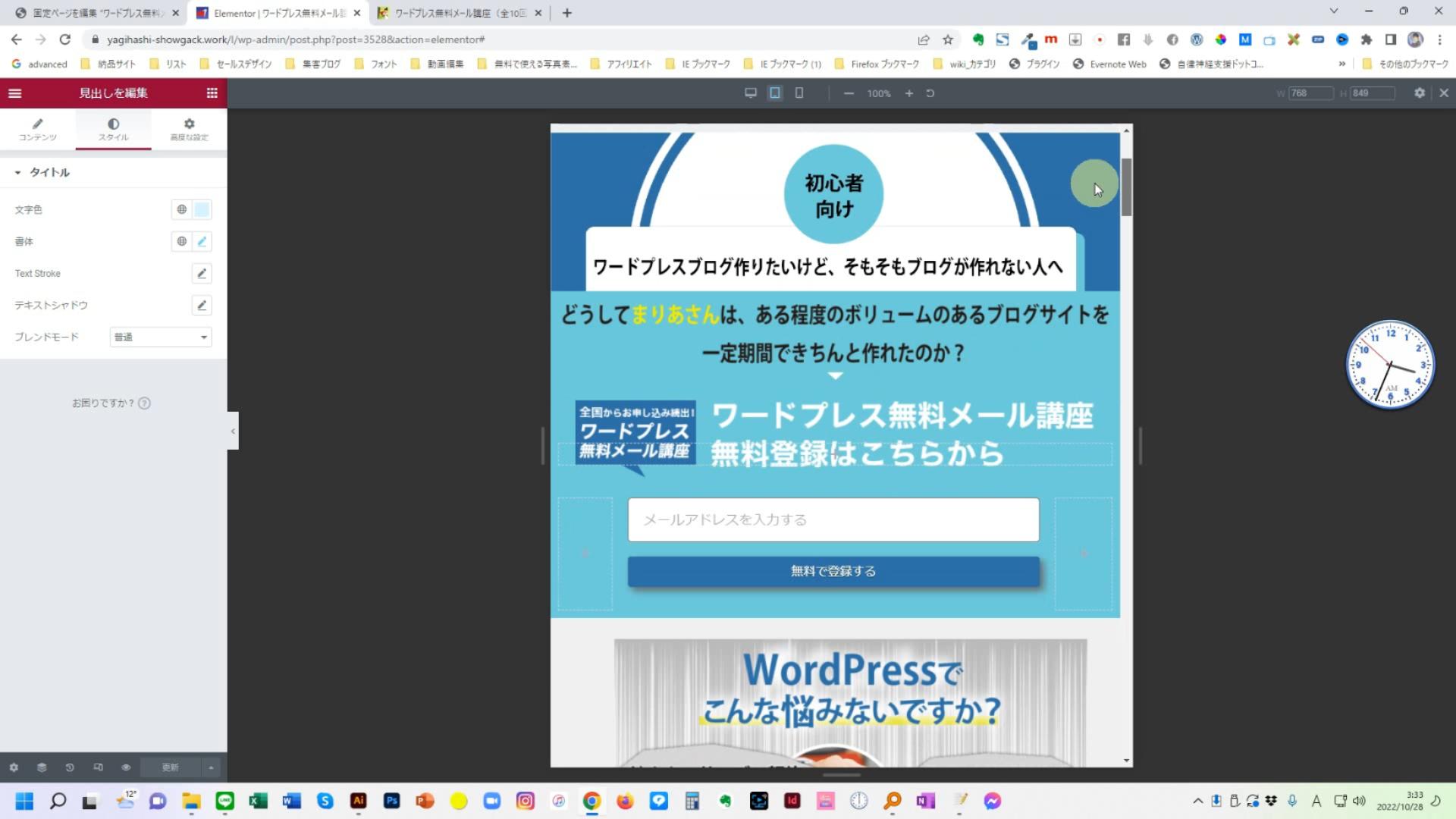Switch to the desktop device view
This screenshot has width=1456, height=819.
[750, 93]
